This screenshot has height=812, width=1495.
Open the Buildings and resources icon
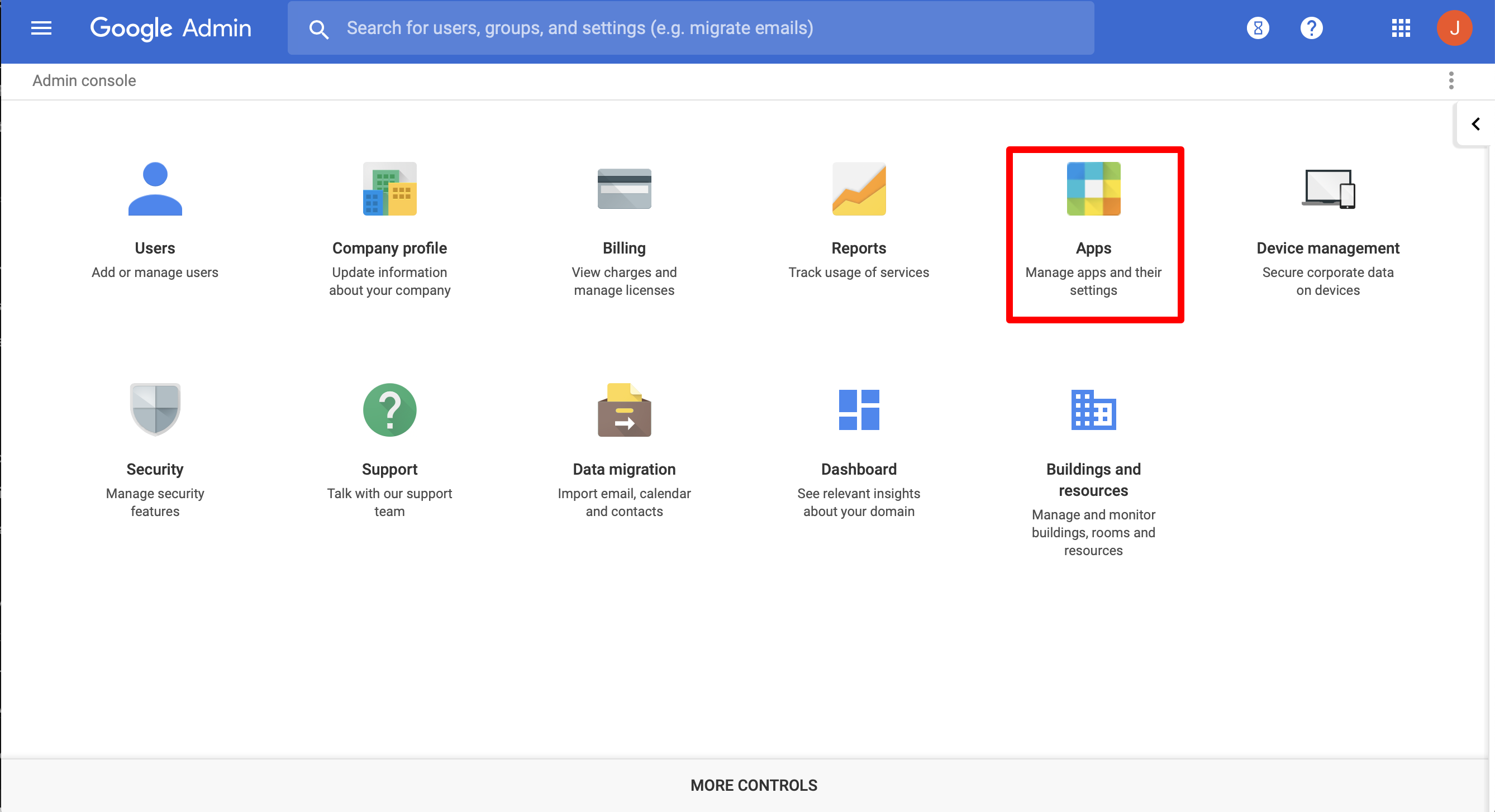[x=1093, y=409]
